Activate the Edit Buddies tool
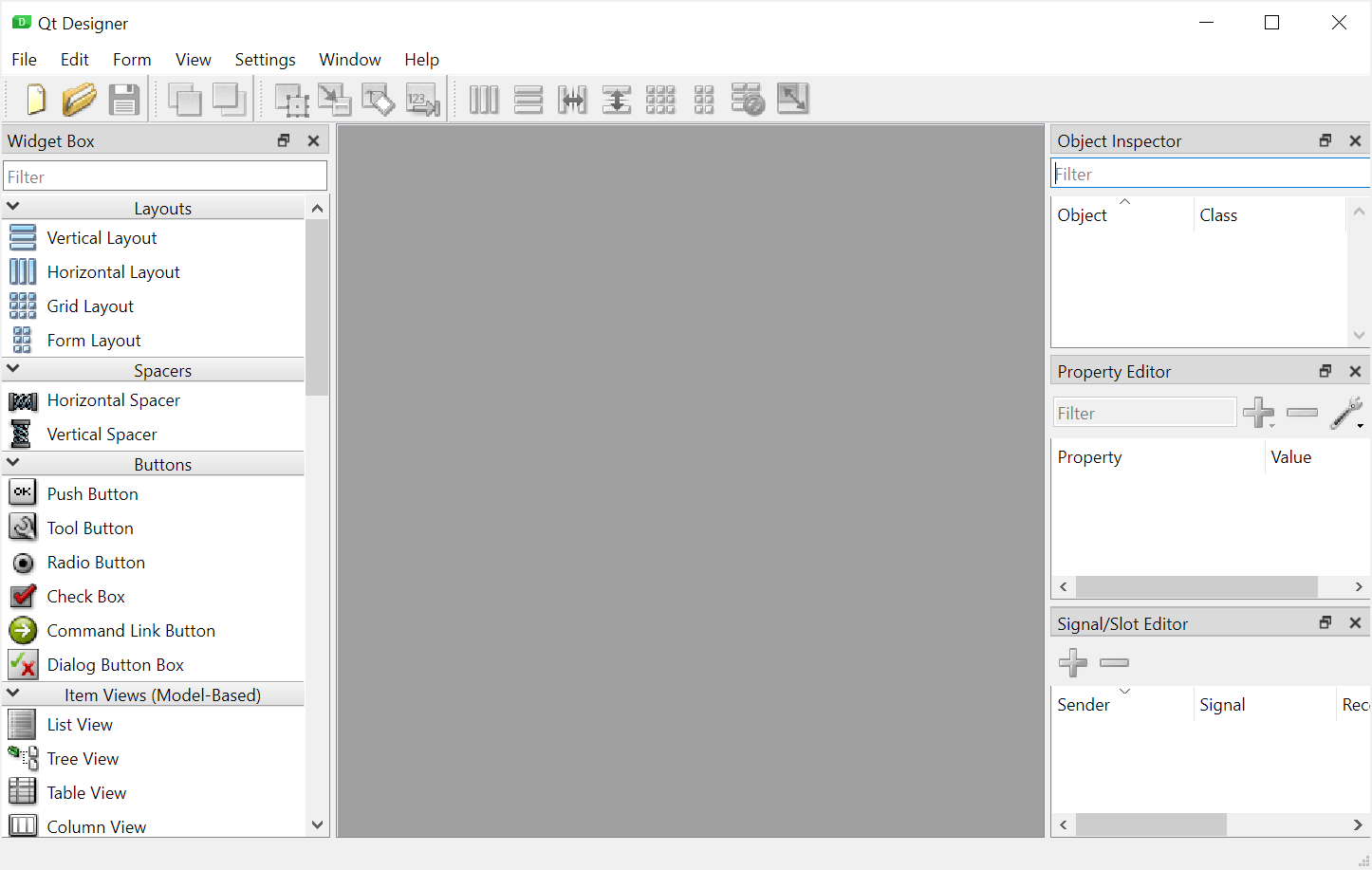The height and width of the screenshot is (870, 1372). [379, 99]
